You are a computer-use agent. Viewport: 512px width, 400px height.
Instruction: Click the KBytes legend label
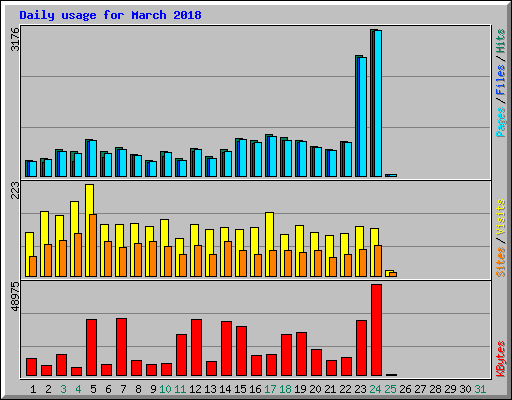point(500,359)
